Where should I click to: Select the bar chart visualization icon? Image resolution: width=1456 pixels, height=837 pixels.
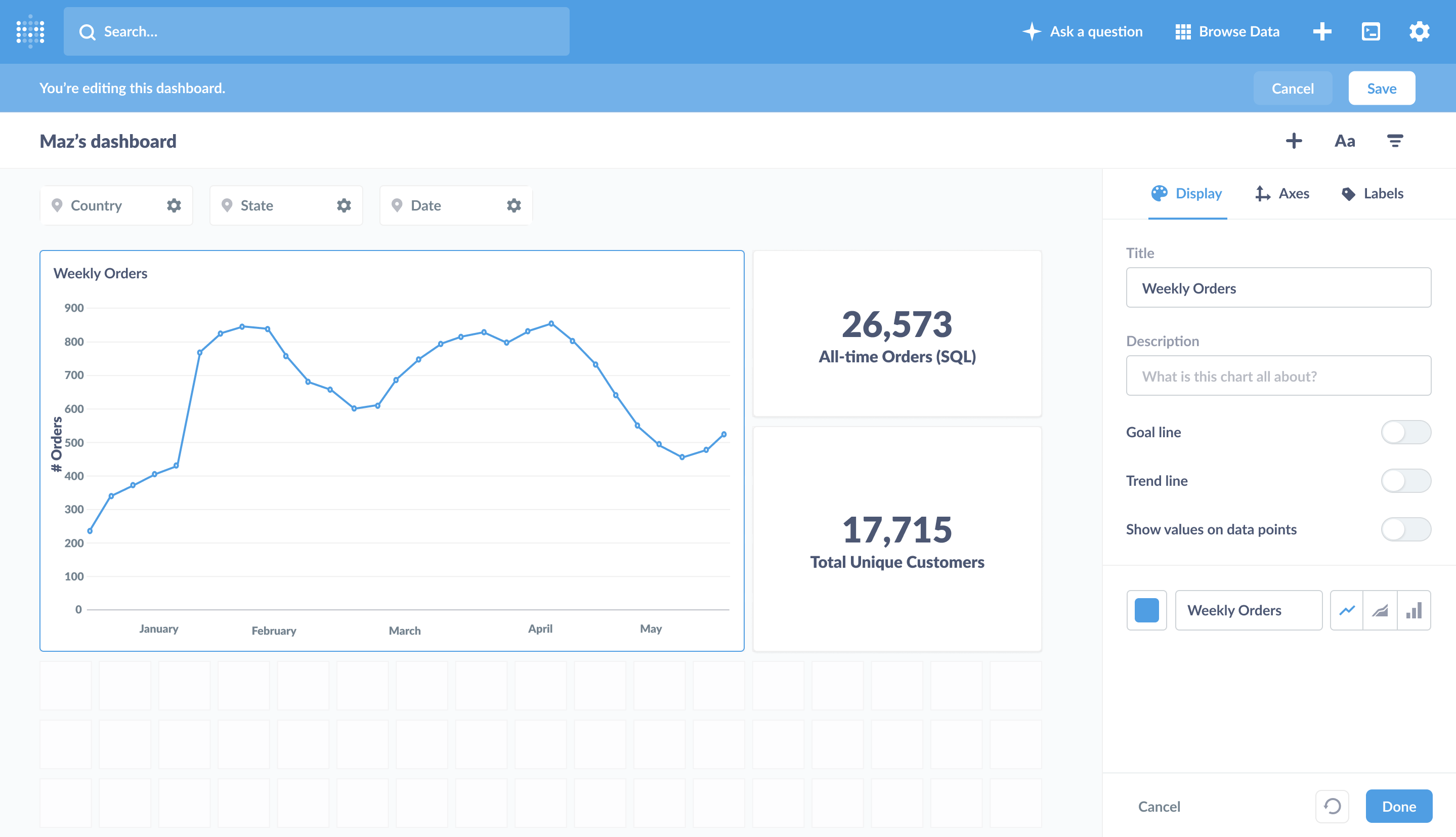(x=1415, y=610)
